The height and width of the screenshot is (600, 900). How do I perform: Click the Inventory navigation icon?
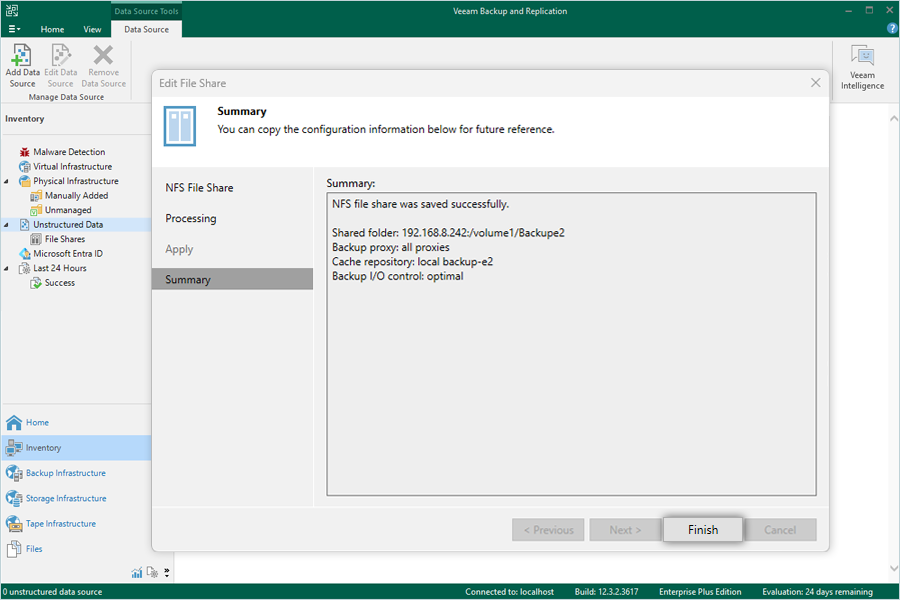point(14,448)
